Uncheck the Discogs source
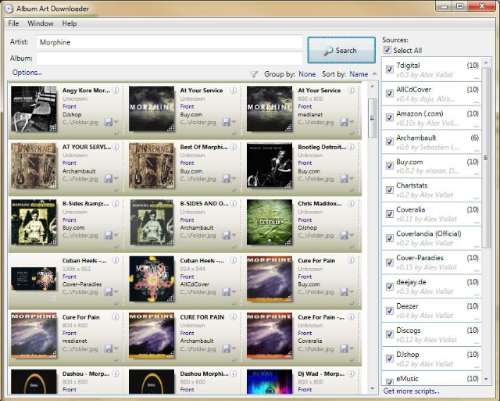500x401 pixels. (389, 334)
